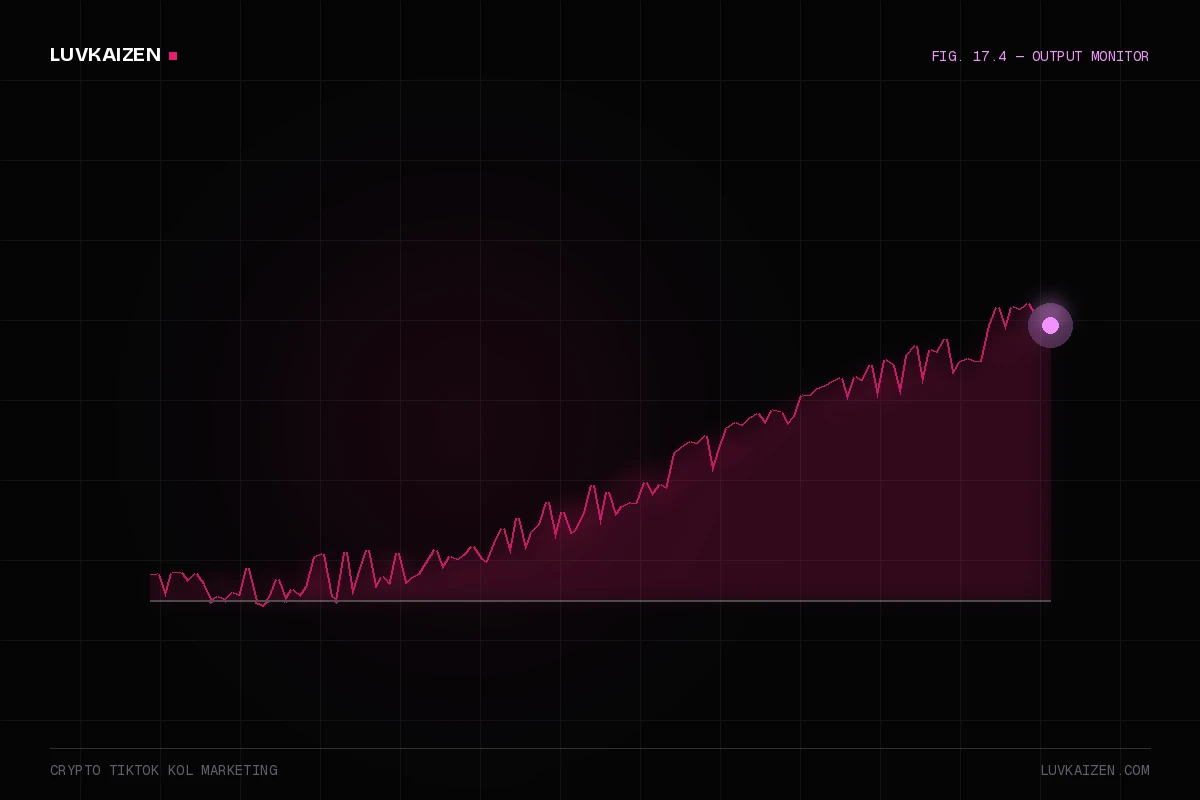This screenshot has width=1200, height=800.
Task: Open the LUVKAIZEN.COM link
Action: [x=1095, y=771]
